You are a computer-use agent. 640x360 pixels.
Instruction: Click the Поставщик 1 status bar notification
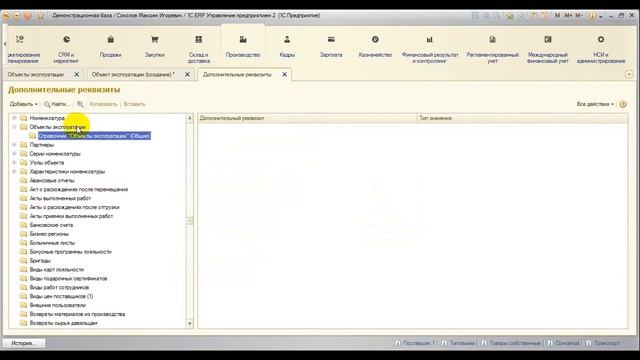click(x=416, y=343)
